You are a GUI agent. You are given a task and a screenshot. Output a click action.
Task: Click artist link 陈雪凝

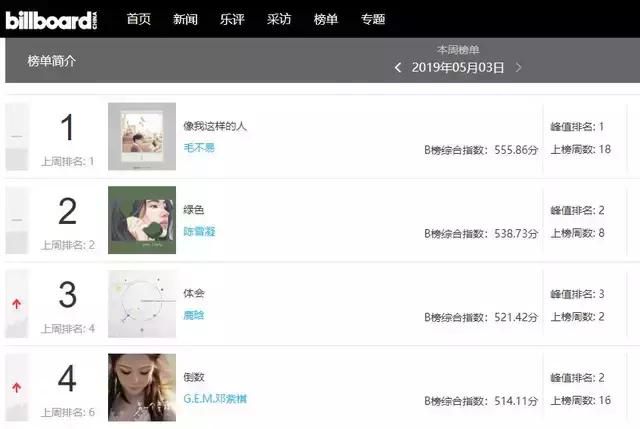click(199, 231)
